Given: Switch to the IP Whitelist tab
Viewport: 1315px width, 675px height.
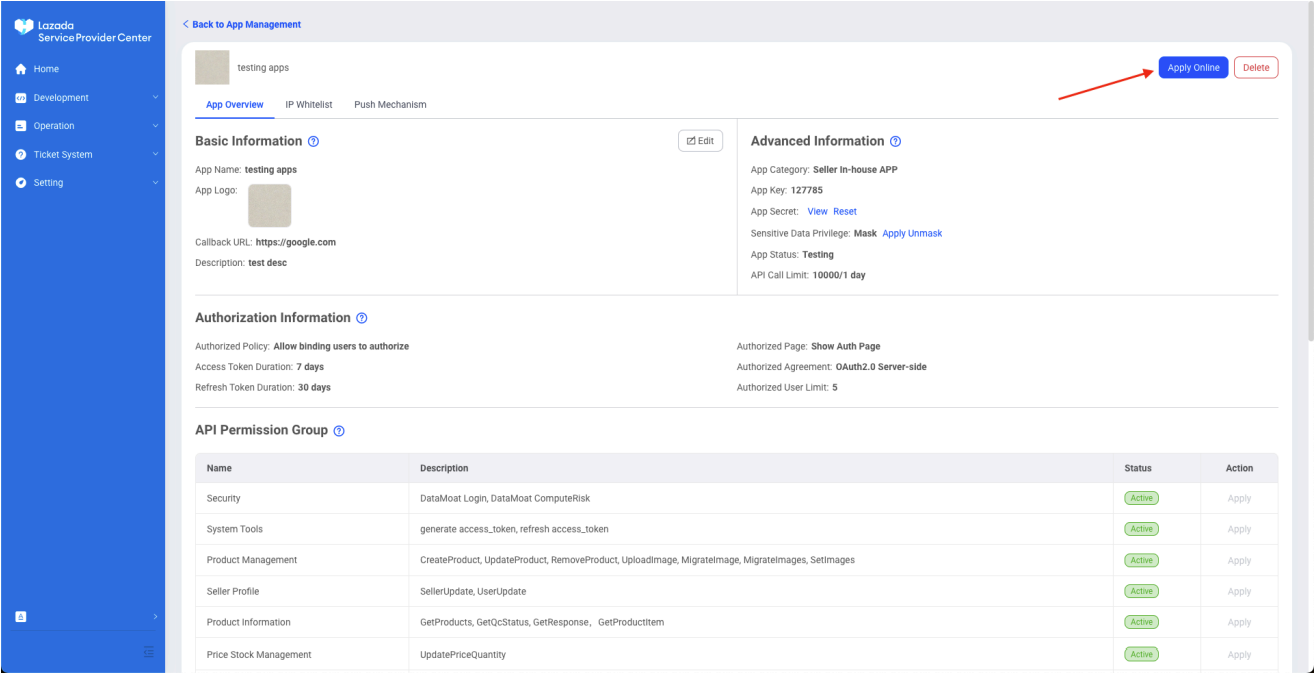Looking at the screenshot, I should [309, 105].
